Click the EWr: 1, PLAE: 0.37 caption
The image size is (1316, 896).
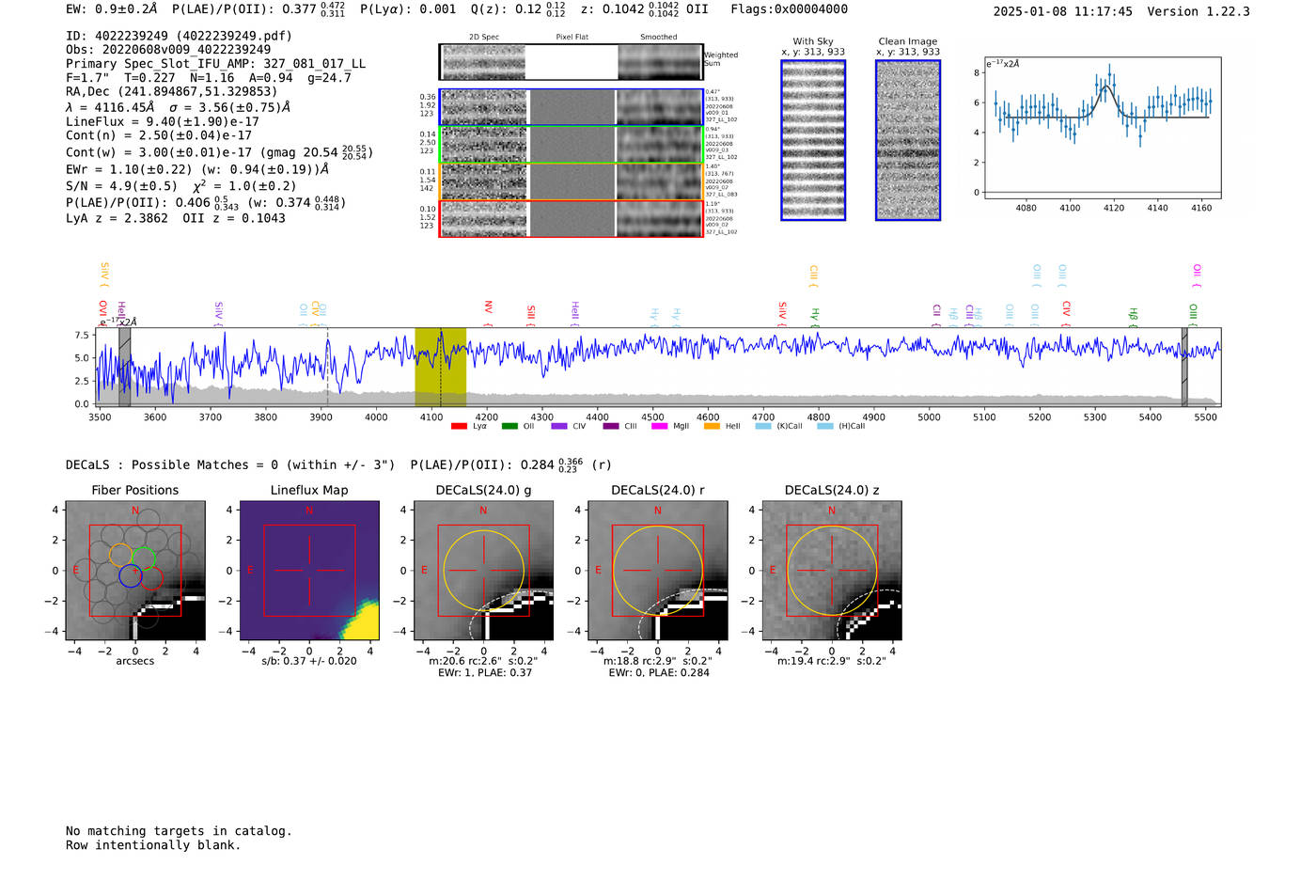485,673
